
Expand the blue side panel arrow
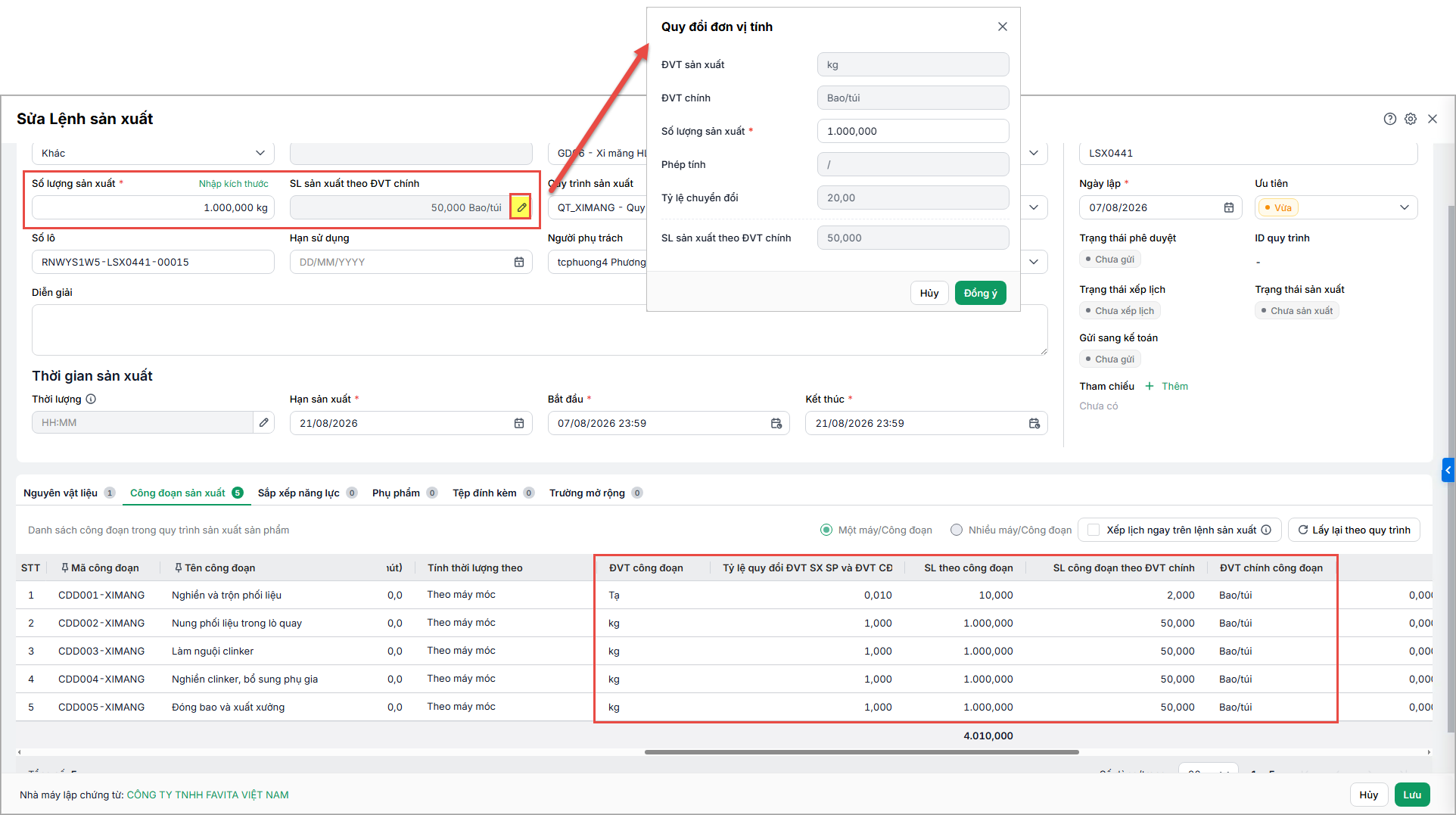click(x=1448, y=470)
